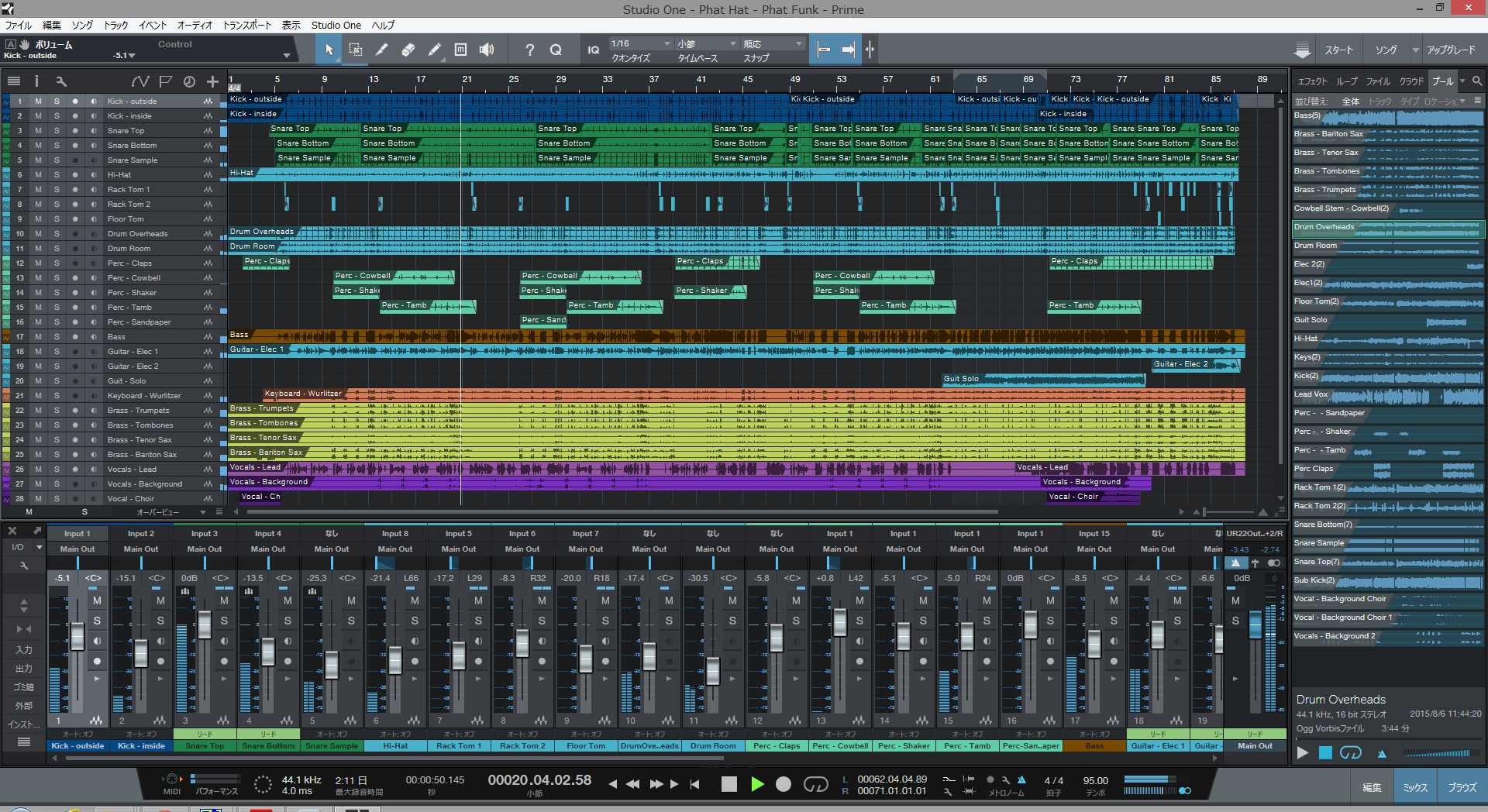Mute the Vocals - Lead track
The height and width of the screenshot is (812, 1488).
38,469
